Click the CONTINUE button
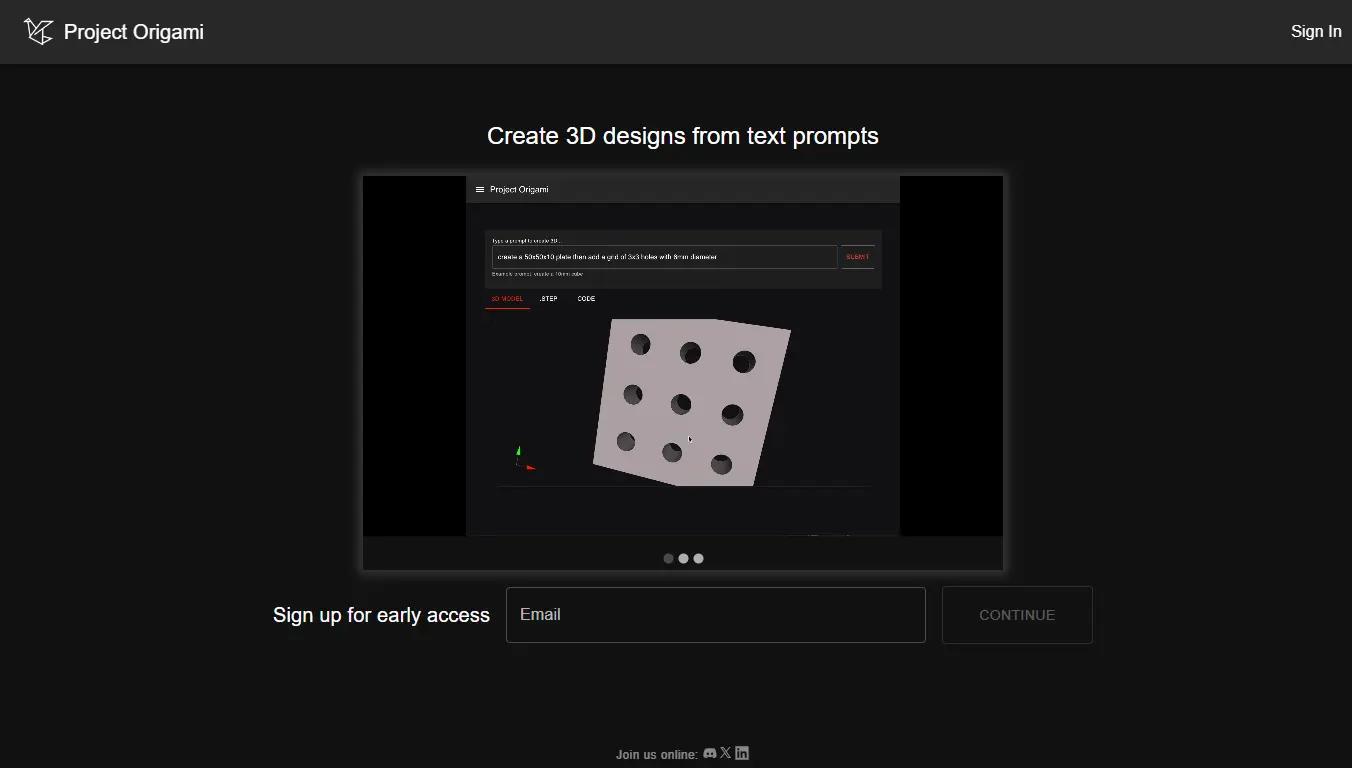1352x768 pixels. pyautogui.click(x=1017, y=615)
